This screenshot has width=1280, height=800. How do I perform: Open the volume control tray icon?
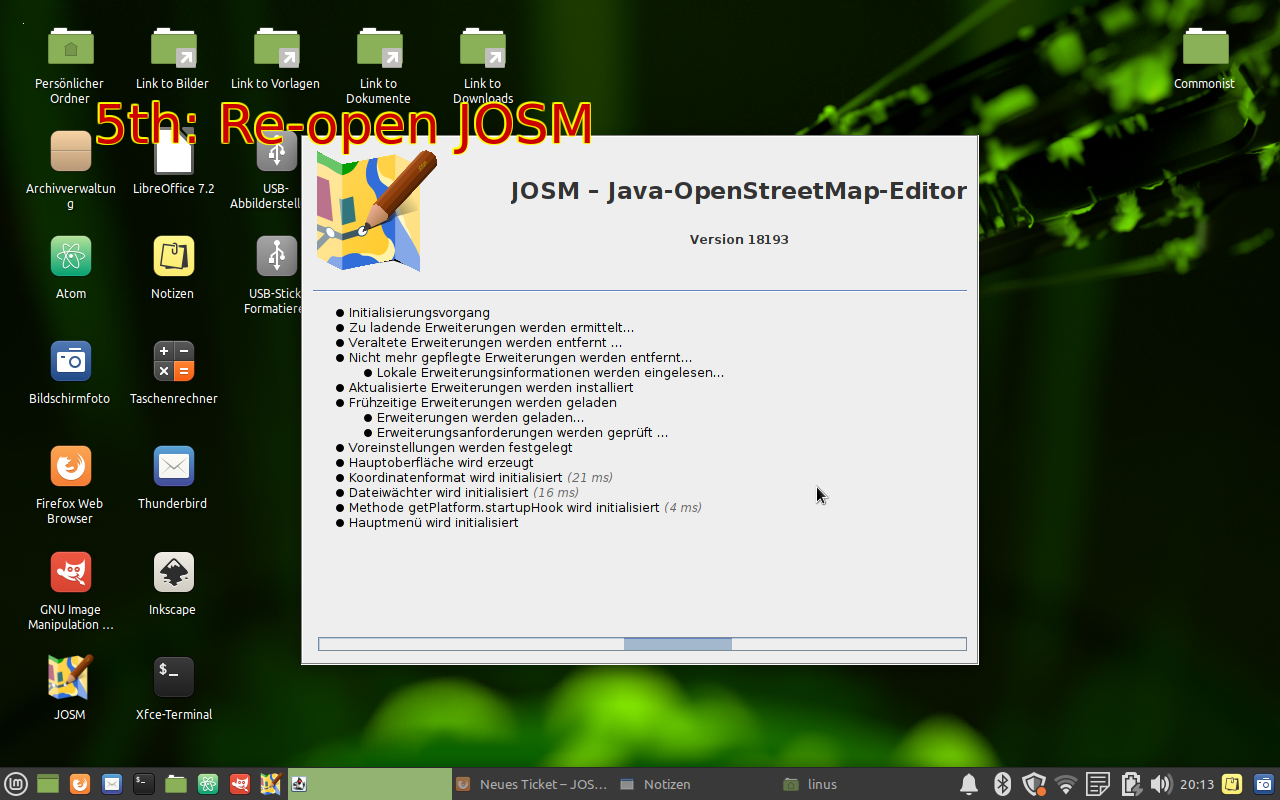(x=1161, y=784)
